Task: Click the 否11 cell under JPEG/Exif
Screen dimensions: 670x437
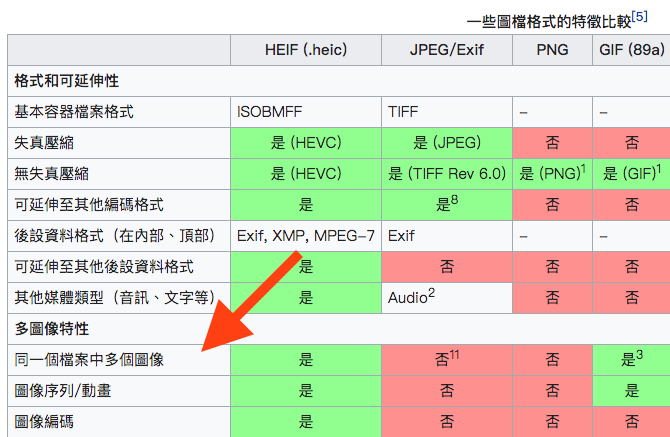Action: click(447, 360)
